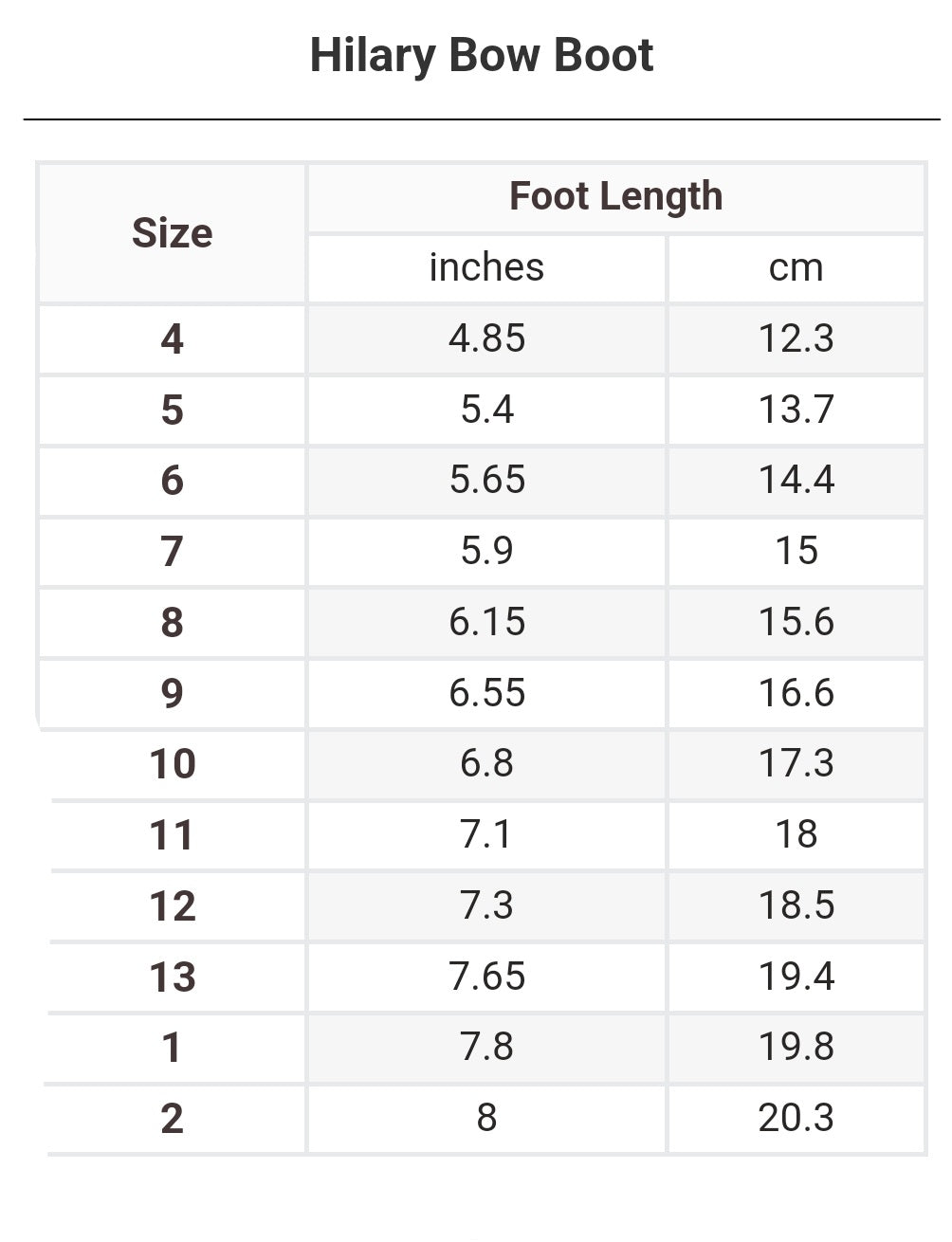Click the Foot Length header
Screen dimensions: 952x1242
(x=615, y=197)
